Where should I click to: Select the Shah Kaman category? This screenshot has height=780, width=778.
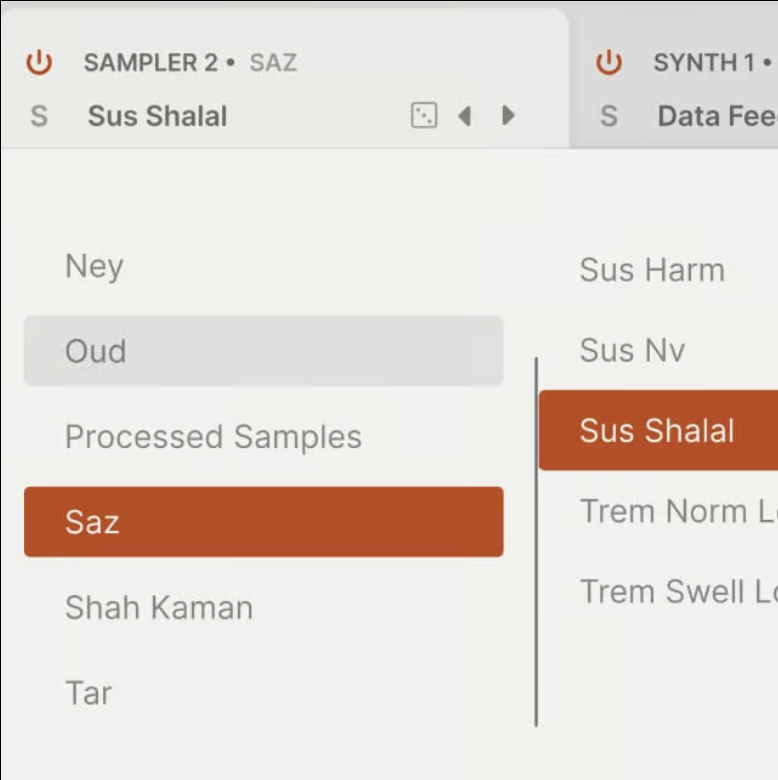point(158,608)
